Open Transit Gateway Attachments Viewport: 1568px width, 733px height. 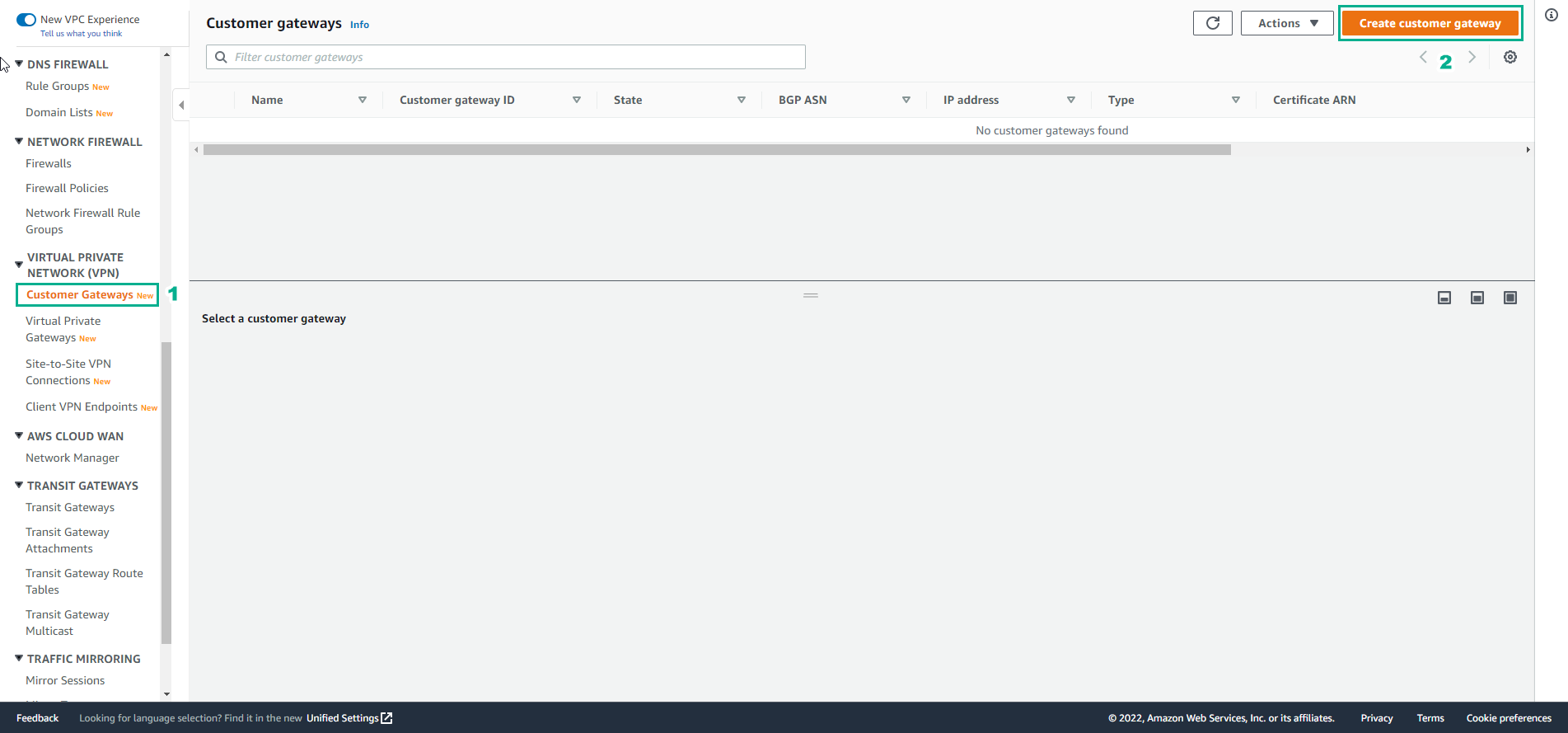[x=68, y=540]
